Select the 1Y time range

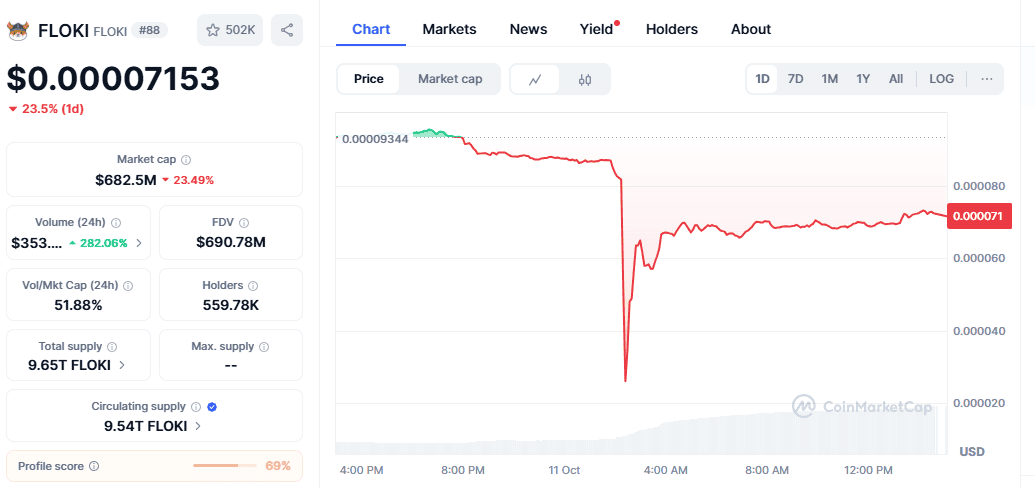(863, 79)
